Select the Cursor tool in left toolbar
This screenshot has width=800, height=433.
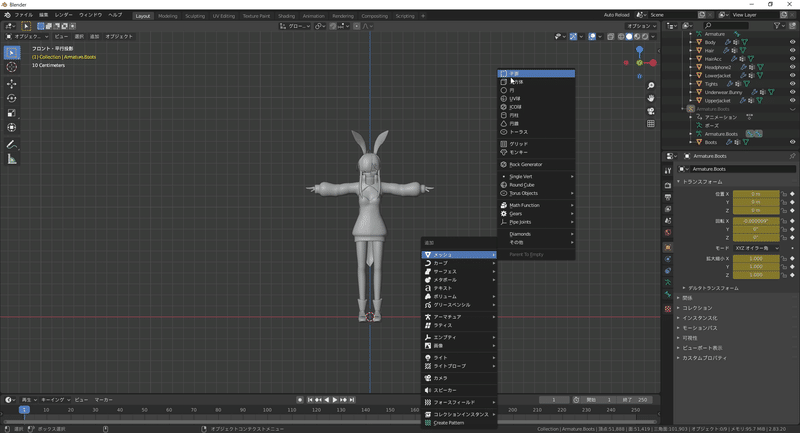point(12,67)
